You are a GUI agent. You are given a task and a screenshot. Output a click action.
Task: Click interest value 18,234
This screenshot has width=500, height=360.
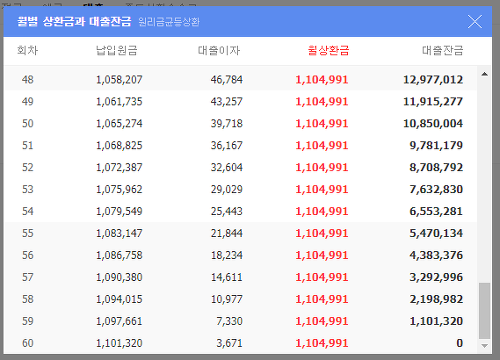click(227, 255)
